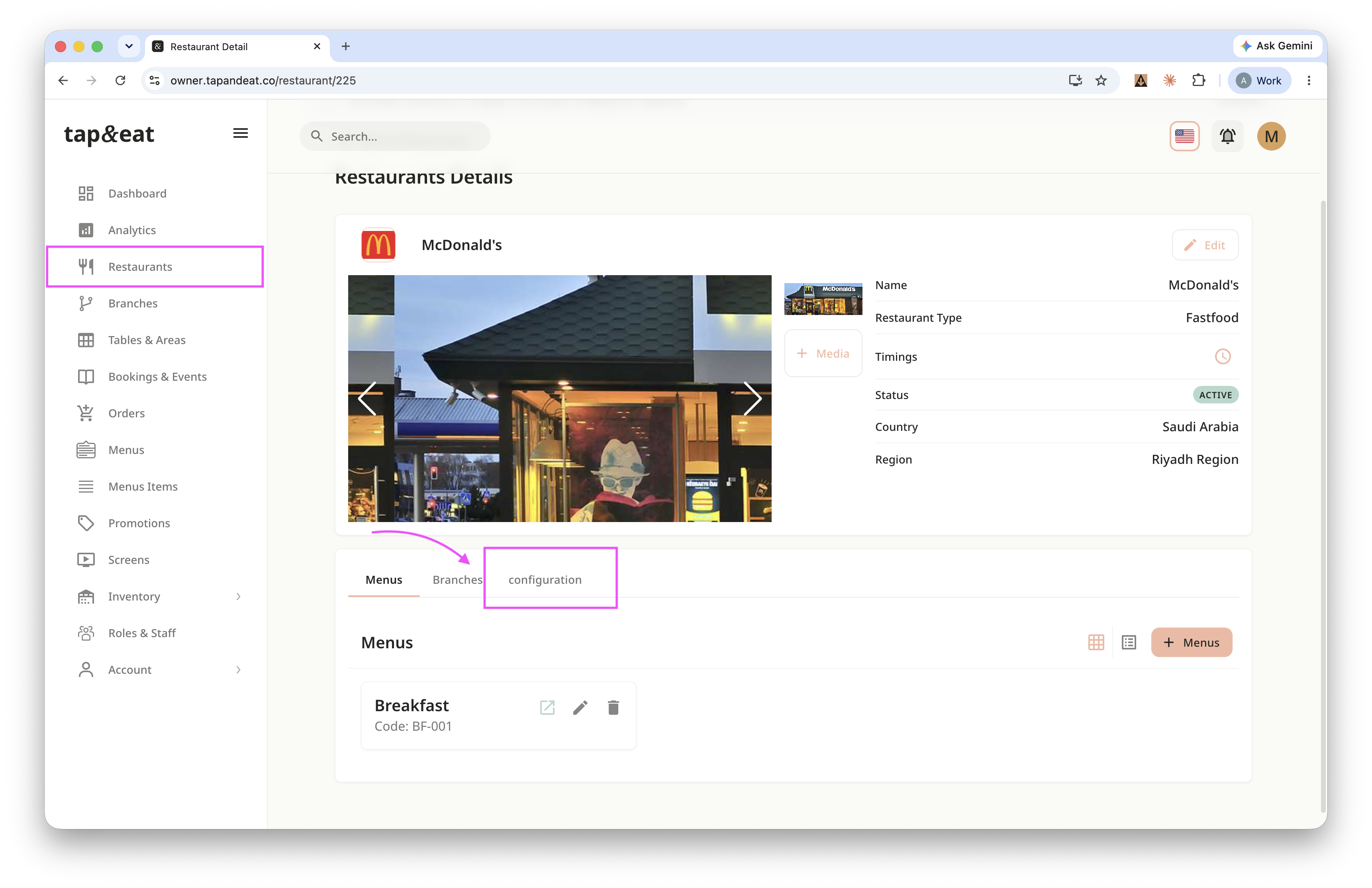Switch to the Menus tab
This screenshot has height=888, width=1372.
click(383, 580)
